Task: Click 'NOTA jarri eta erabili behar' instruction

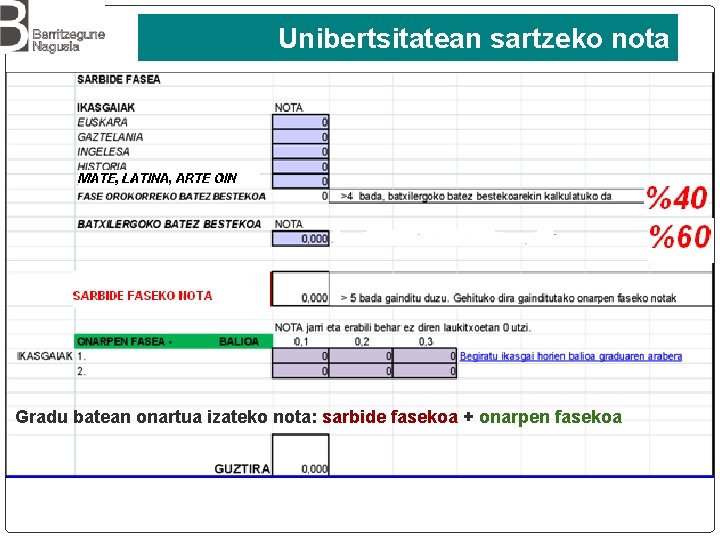Action: coord(403,328)
